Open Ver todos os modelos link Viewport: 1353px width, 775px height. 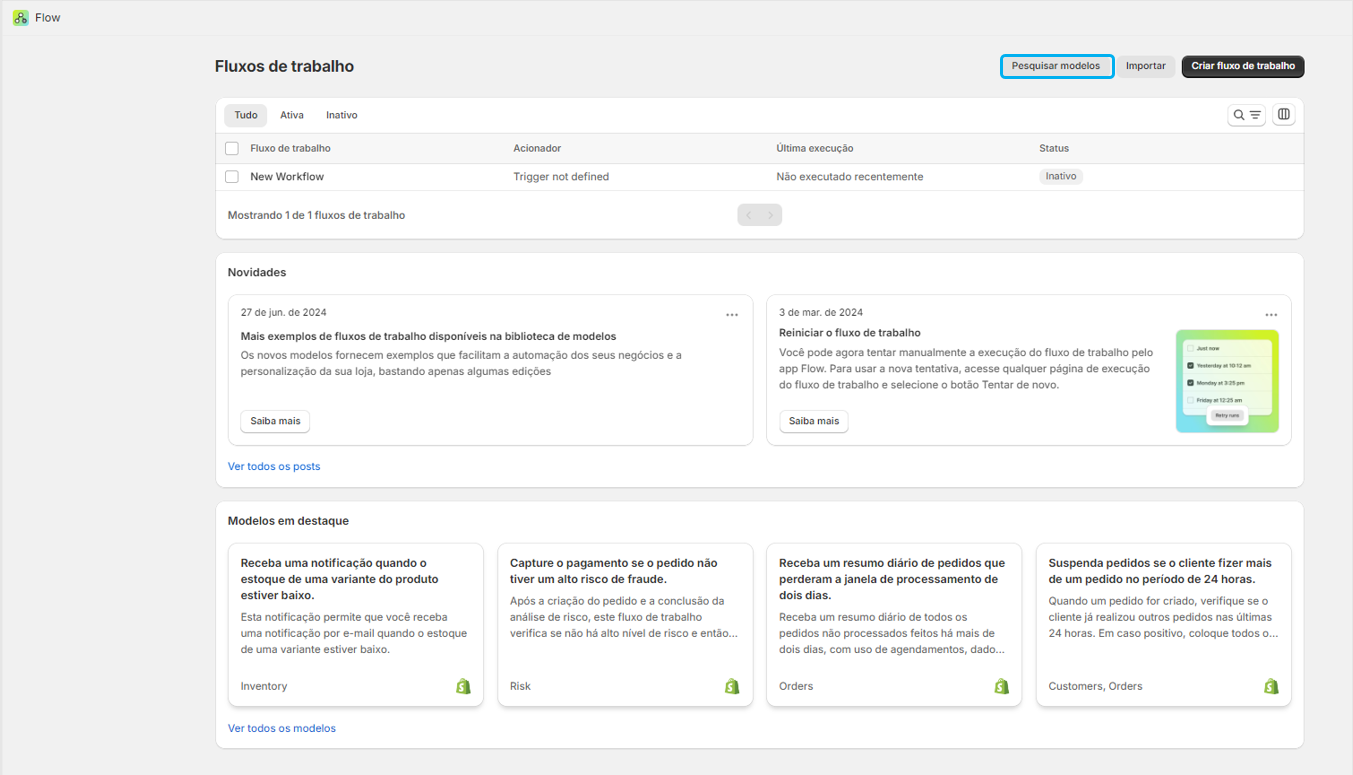[282, 728]
